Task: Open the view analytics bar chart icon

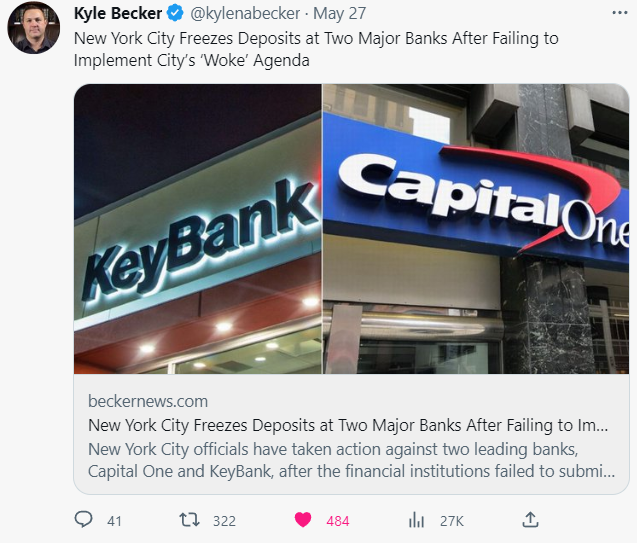Action: [416, 520]
